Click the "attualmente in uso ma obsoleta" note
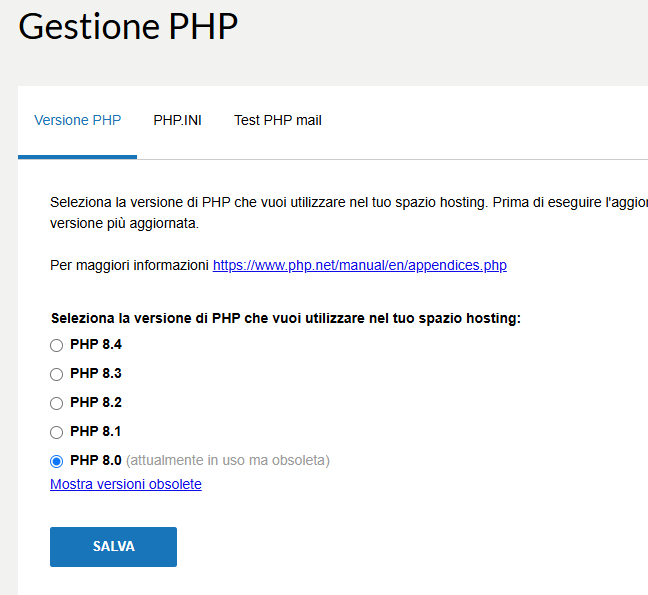This screenshot has height=595, width=648. point(228,460)
